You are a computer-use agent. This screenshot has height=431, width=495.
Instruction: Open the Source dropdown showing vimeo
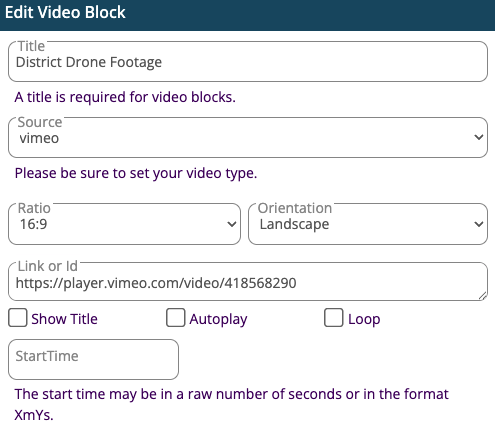tap(248, 137)
